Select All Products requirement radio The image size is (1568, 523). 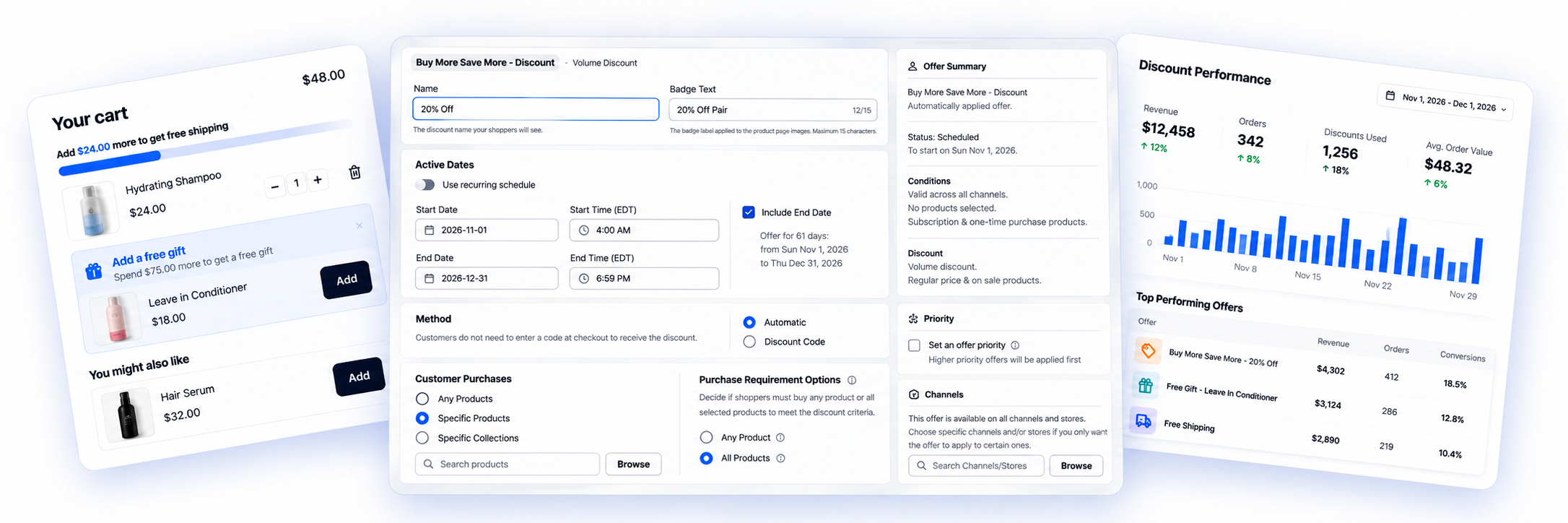point(707,458)
